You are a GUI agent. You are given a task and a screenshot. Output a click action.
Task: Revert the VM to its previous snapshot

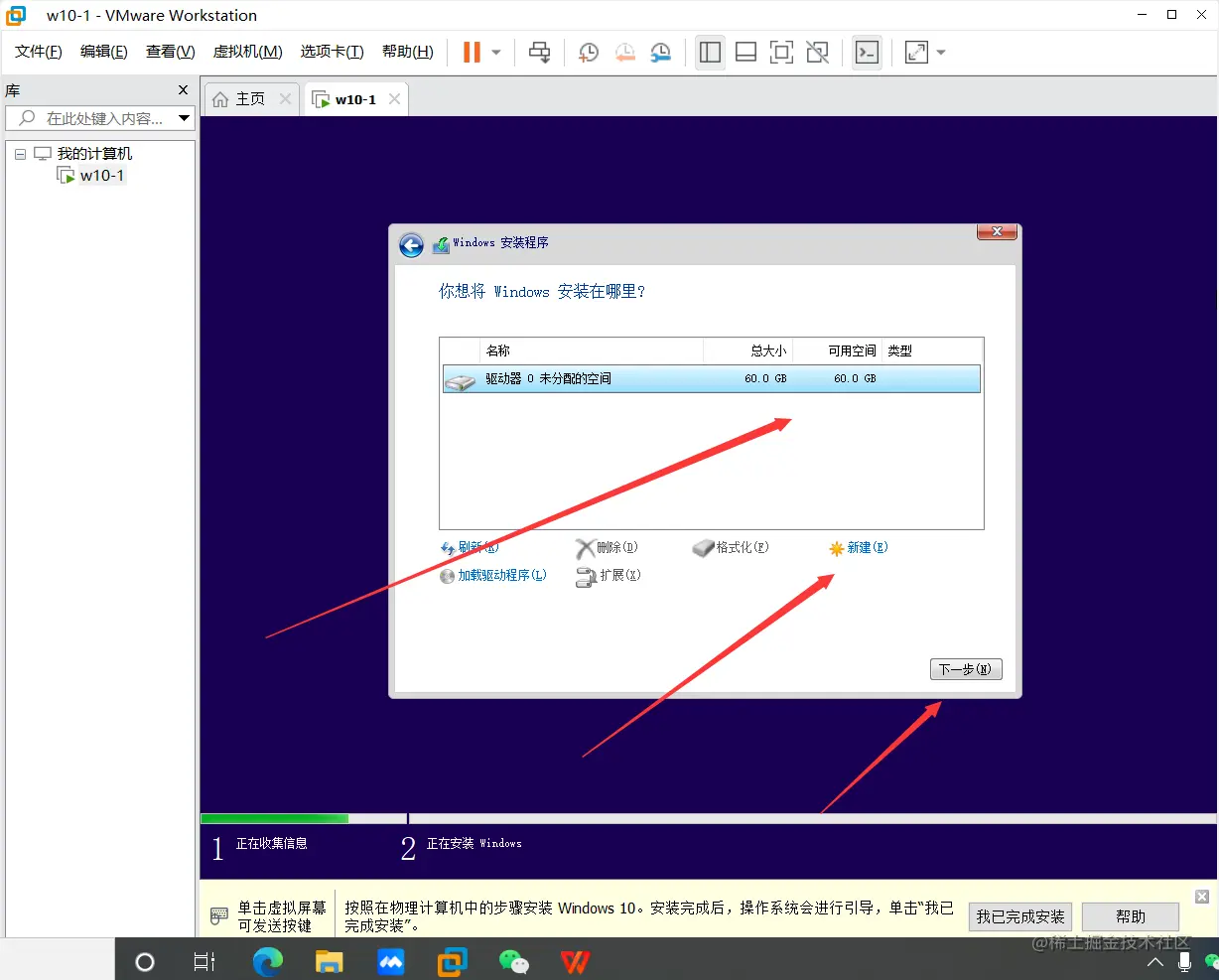click(x=624, y=53)
